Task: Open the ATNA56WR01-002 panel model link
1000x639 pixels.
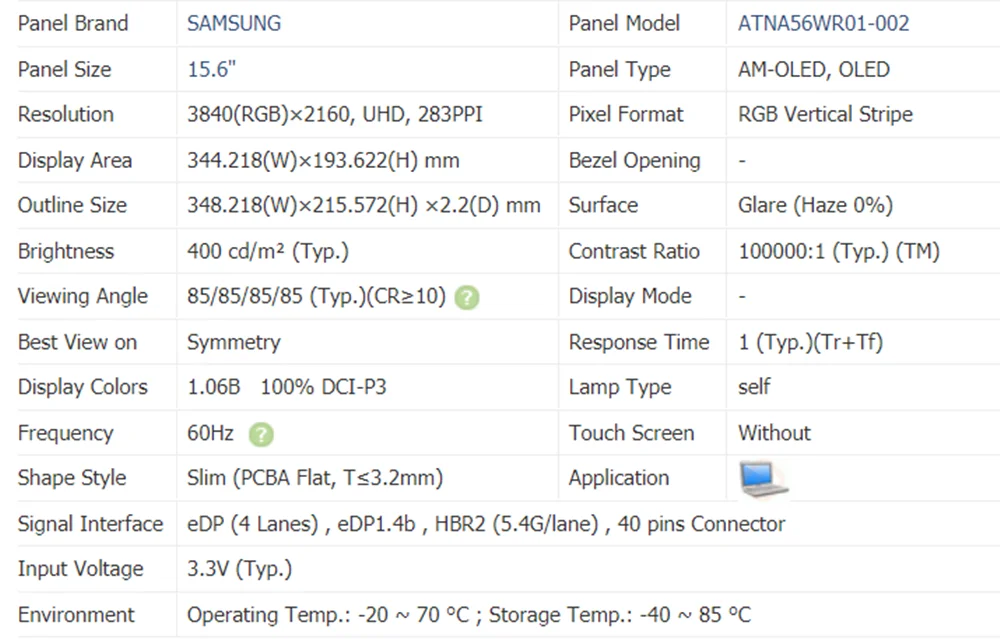Action: pyautogui.click(x=823, y=23)
